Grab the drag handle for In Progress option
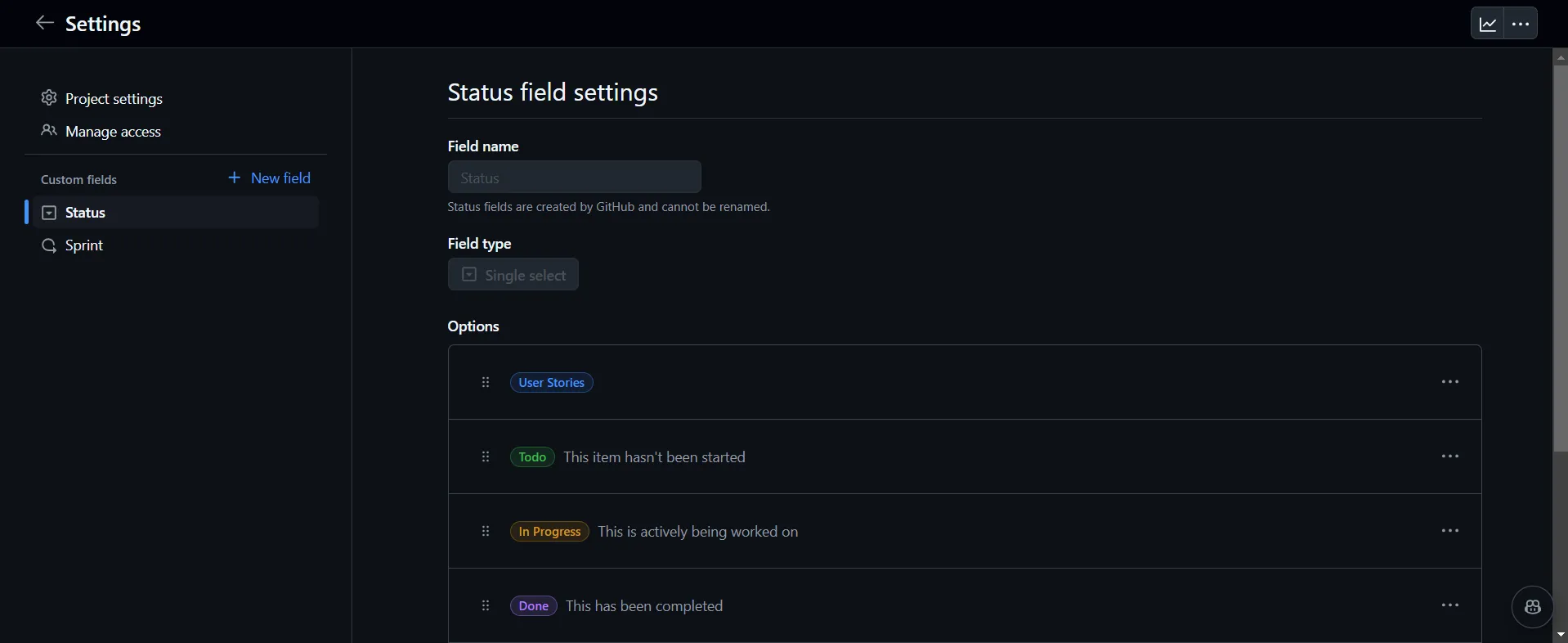 pyautogui.click(x=486, y=531)
